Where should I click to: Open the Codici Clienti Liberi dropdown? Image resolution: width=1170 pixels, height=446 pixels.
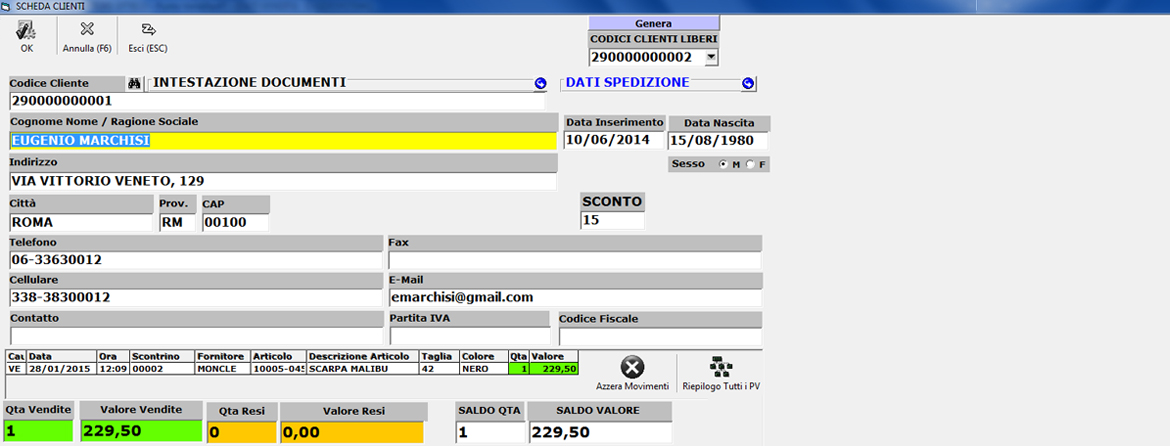(x=711, y=57)
